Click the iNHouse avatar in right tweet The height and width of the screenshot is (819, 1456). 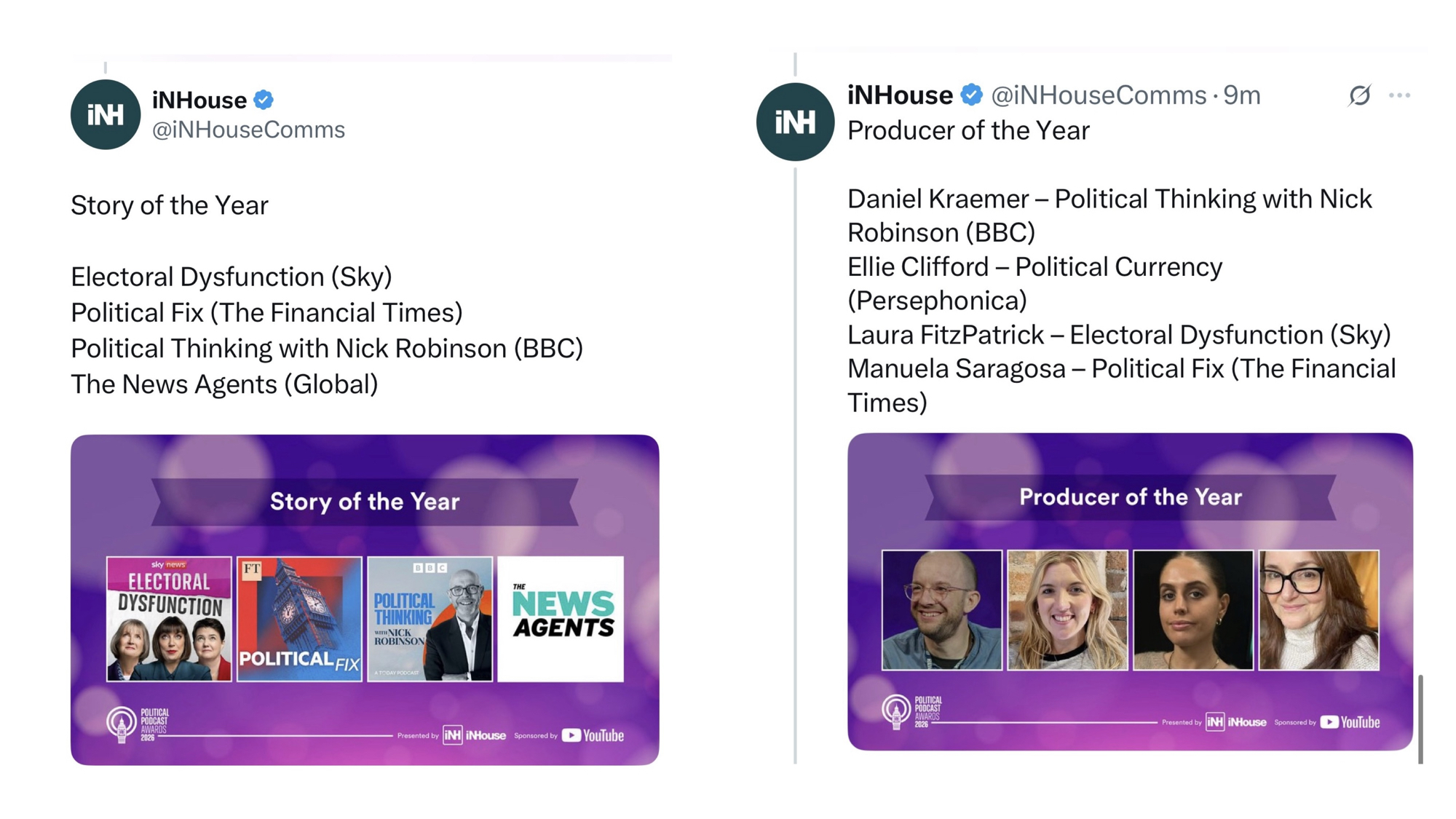point(795,122)
